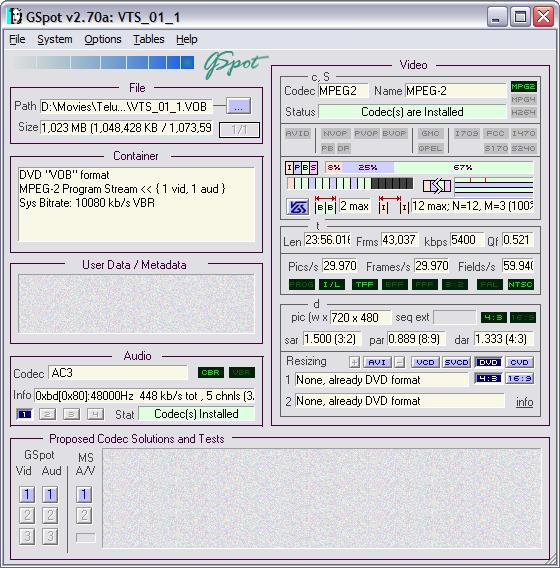Select audio stream 1 button
560x568 pixels.
pyautogui.click(x=25, y=414)
